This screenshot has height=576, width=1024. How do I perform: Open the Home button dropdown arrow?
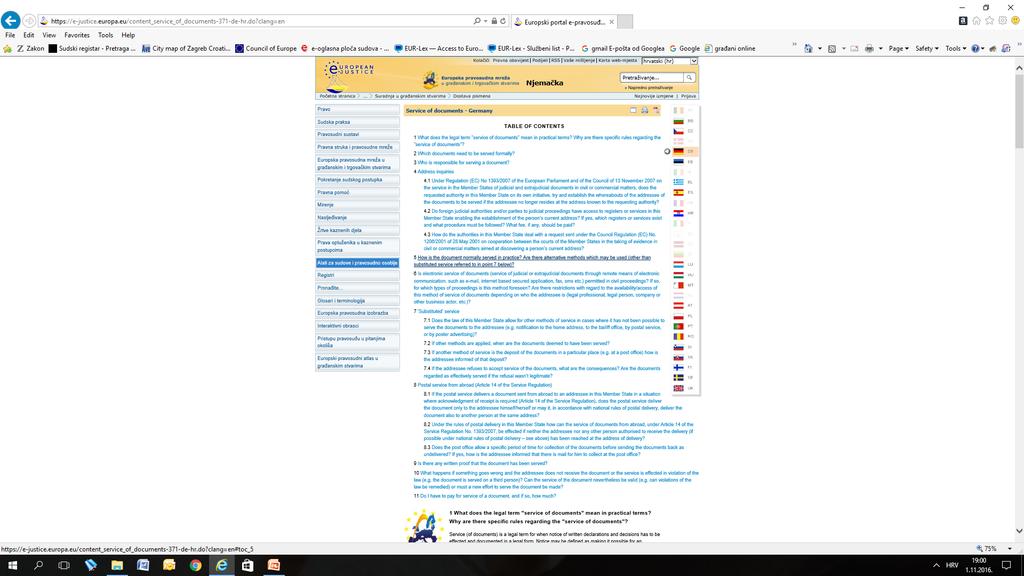point(820,48)
